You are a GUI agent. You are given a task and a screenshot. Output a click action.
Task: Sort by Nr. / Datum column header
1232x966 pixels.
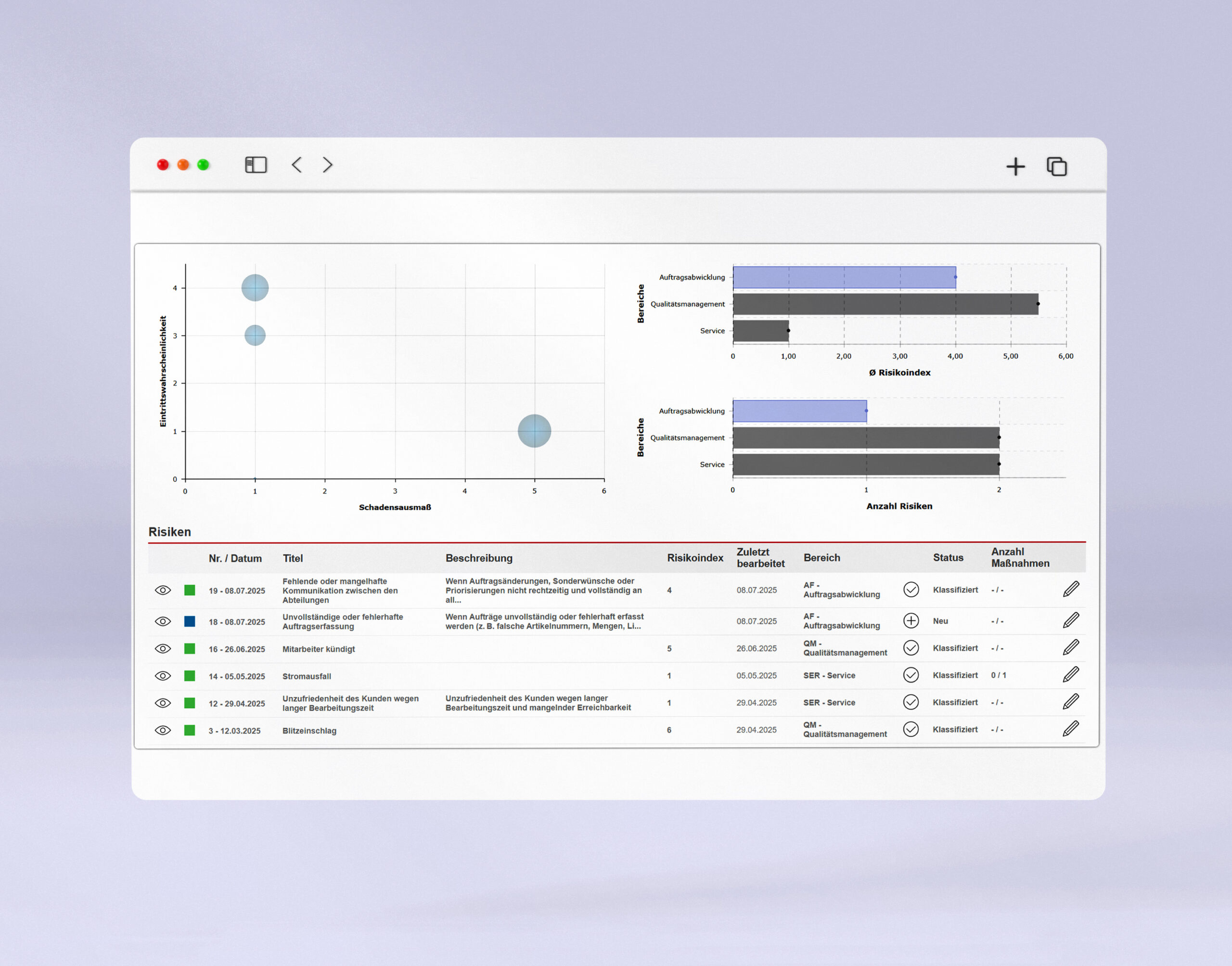(235, 558)
